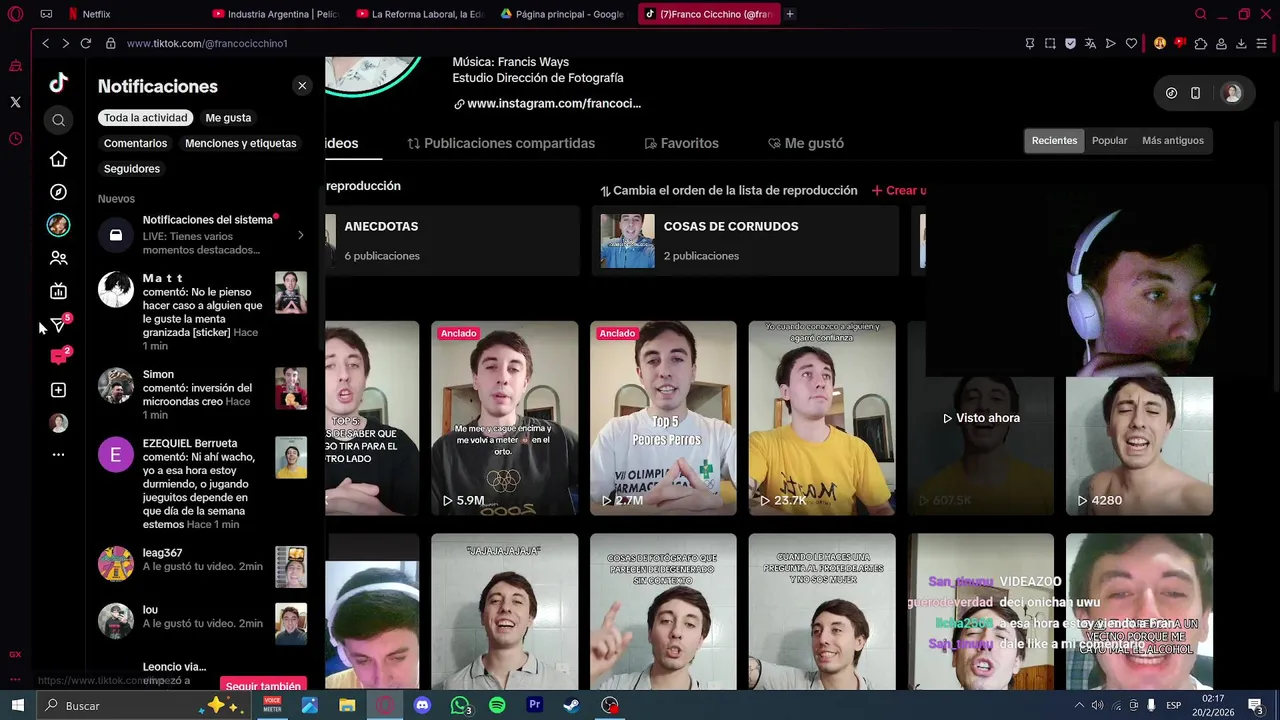Viewport: 1280px width, 720px height.
Task: Open the More three-dots menu in sidebar
Action: coord(58,455)
